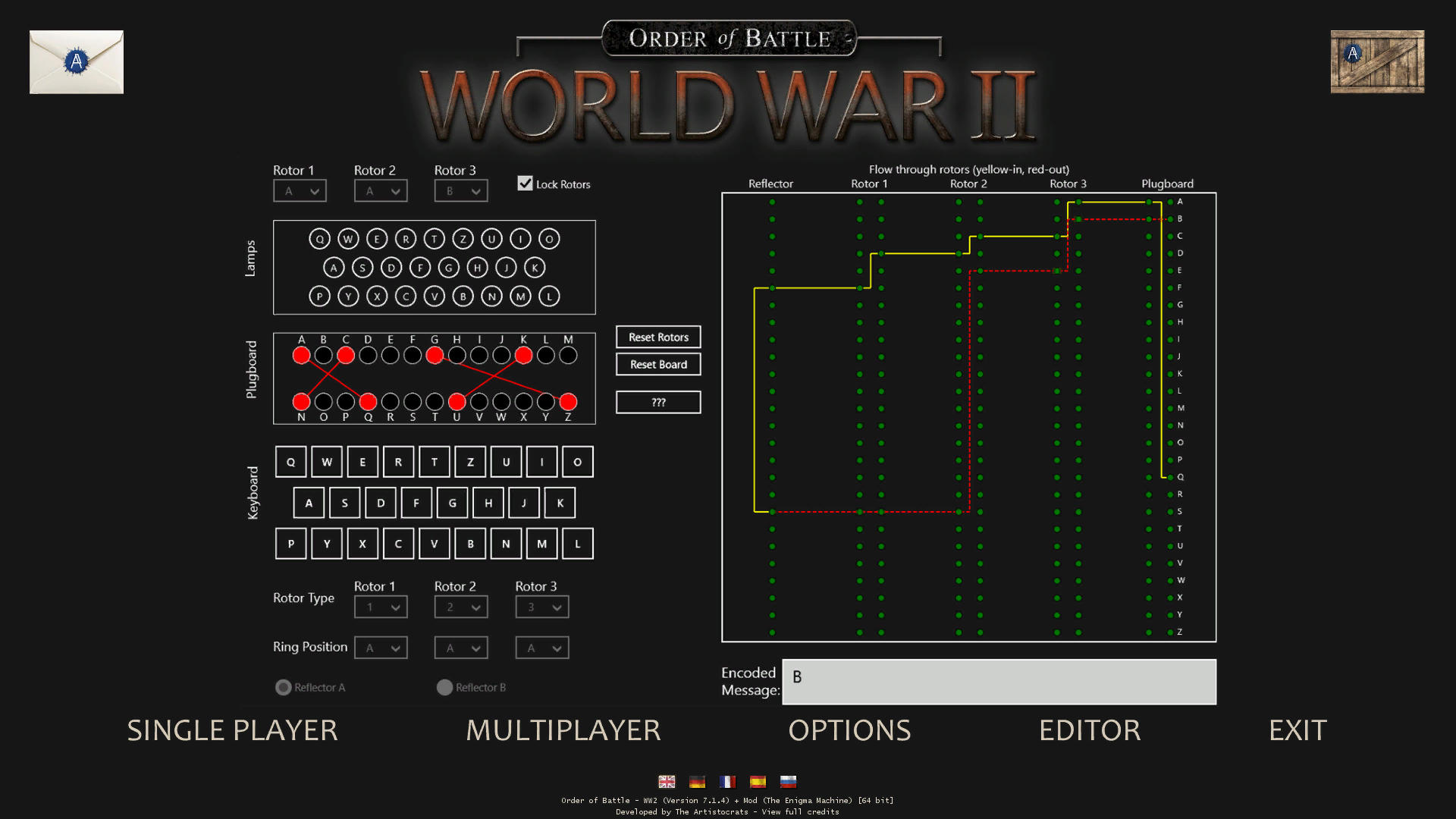Click the Y key on the Enigma keyboard
This screenshot has width=1456, height=819.
click(x=327, y=544)
